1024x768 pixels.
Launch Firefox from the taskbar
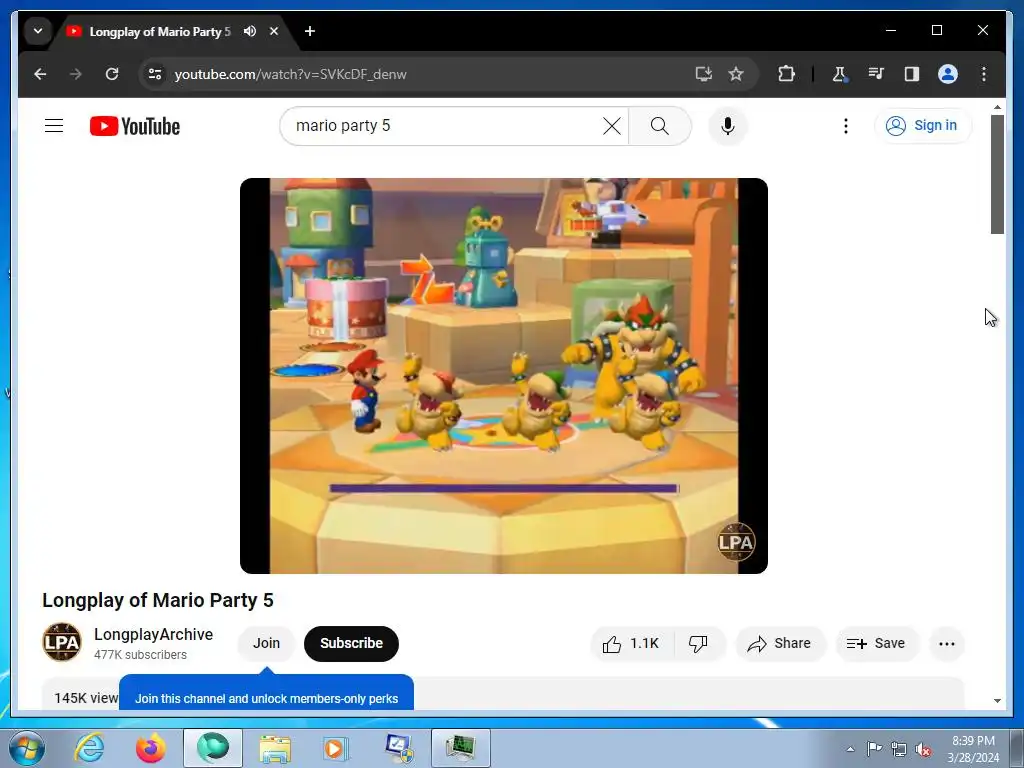point(150,748)
